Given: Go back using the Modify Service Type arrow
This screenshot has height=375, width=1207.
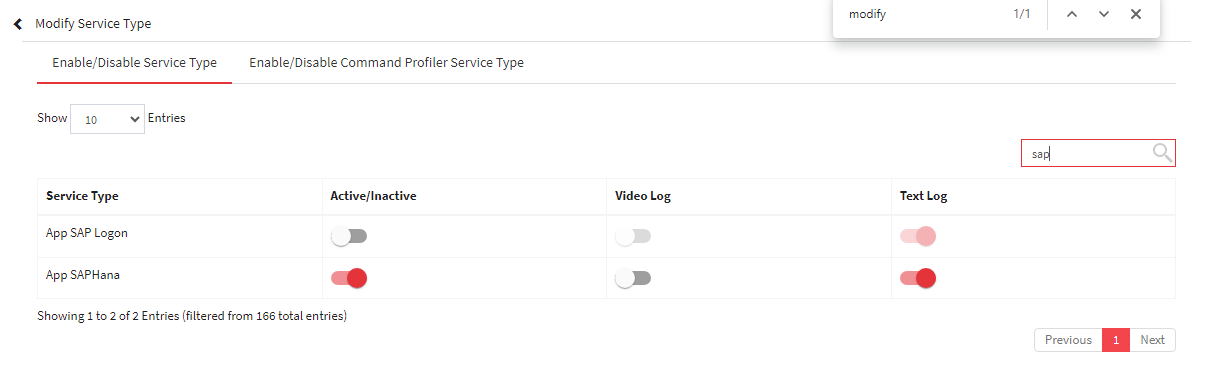Looking at the screenshot, I should (18, 23).
